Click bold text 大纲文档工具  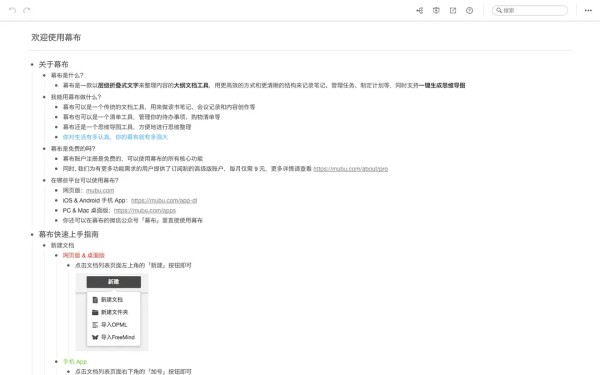191,85
